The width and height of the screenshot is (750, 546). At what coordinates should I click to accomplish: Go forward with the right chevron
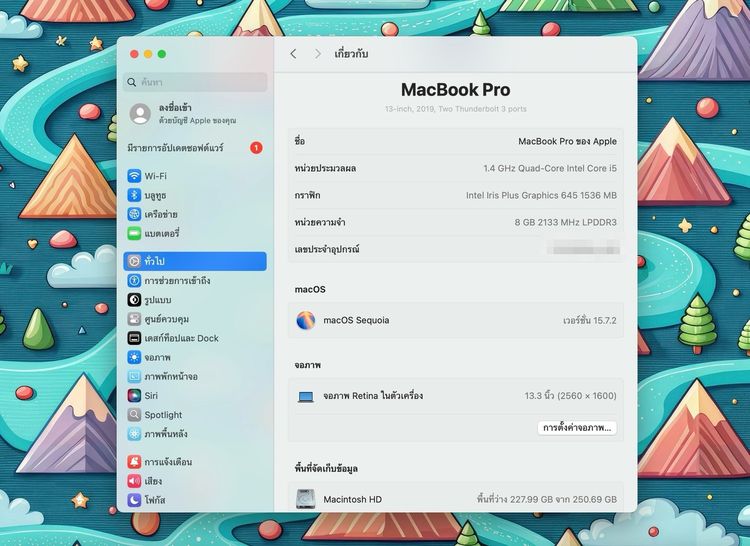click(x=318, y=54)
